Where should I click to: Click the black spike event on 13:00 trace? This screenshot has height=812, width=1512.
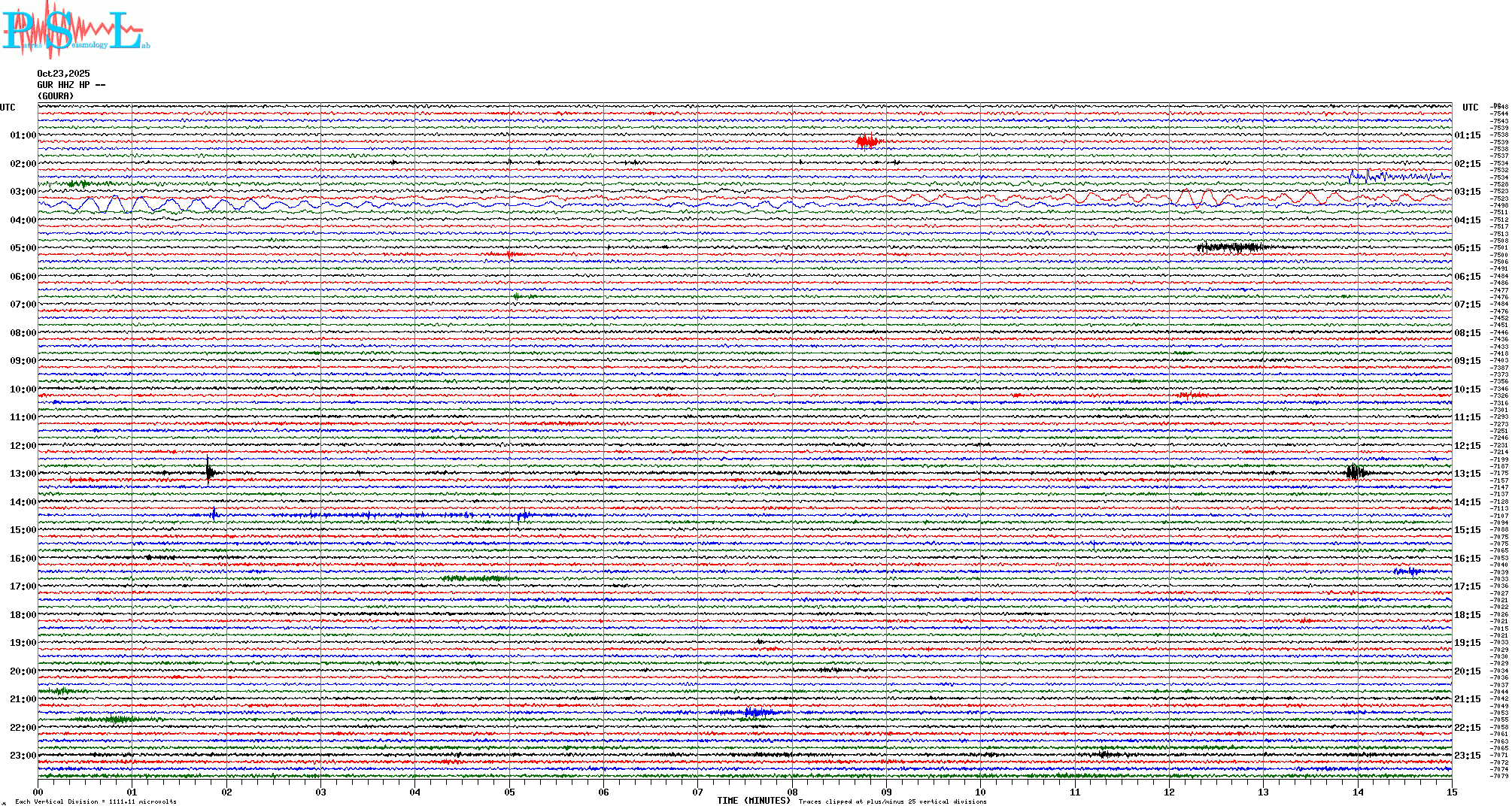coord(210,472)
